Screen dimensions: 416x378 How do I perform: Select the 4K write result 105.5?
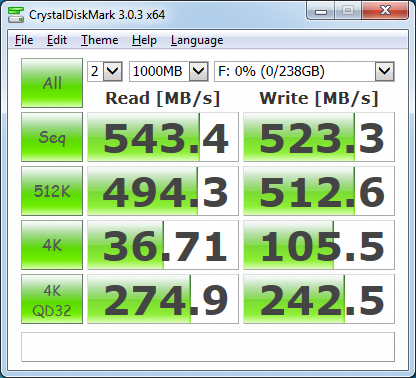319,245
